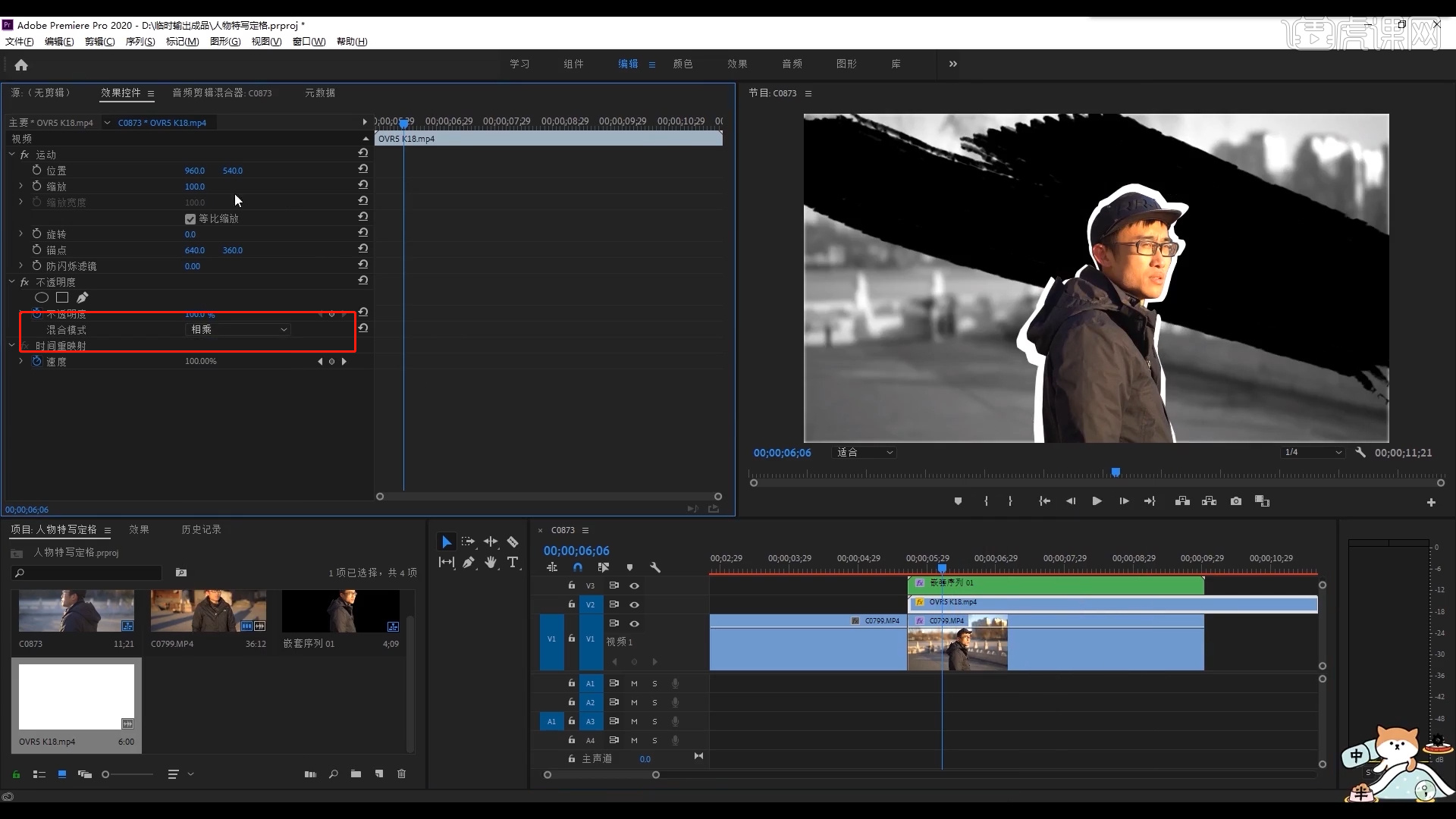
Task: Switch to 效果 workspace tab
Action: pyautogui.click(x=737, y=64)
